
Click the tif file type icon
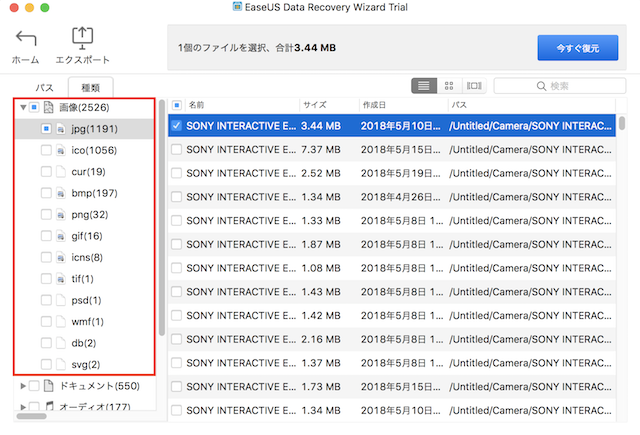60,279
